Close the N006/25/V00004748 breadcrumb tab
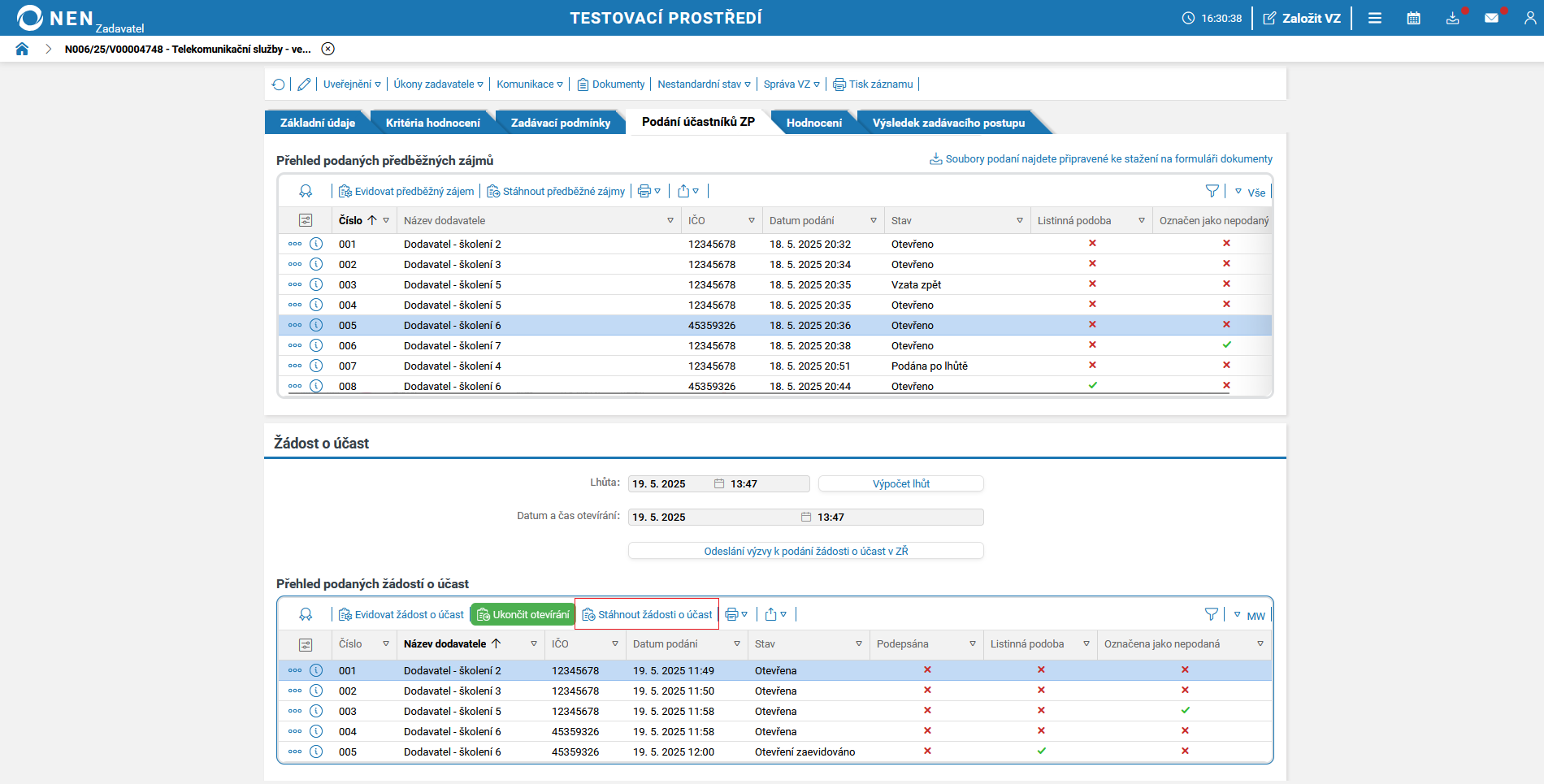Screen dimensions: 1544x784 [327, 49]
